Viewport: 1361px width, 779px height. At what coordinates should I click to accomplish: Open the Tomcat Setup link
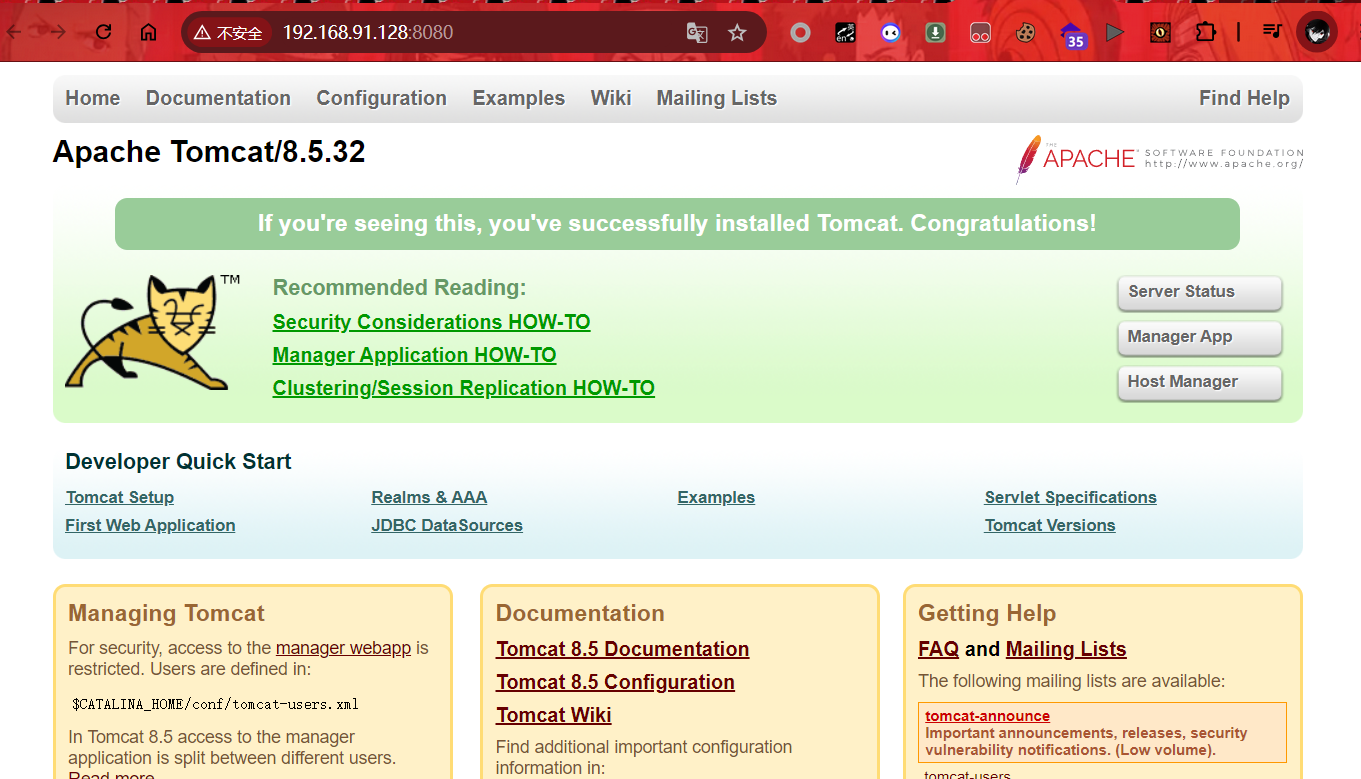click(120, 497)
